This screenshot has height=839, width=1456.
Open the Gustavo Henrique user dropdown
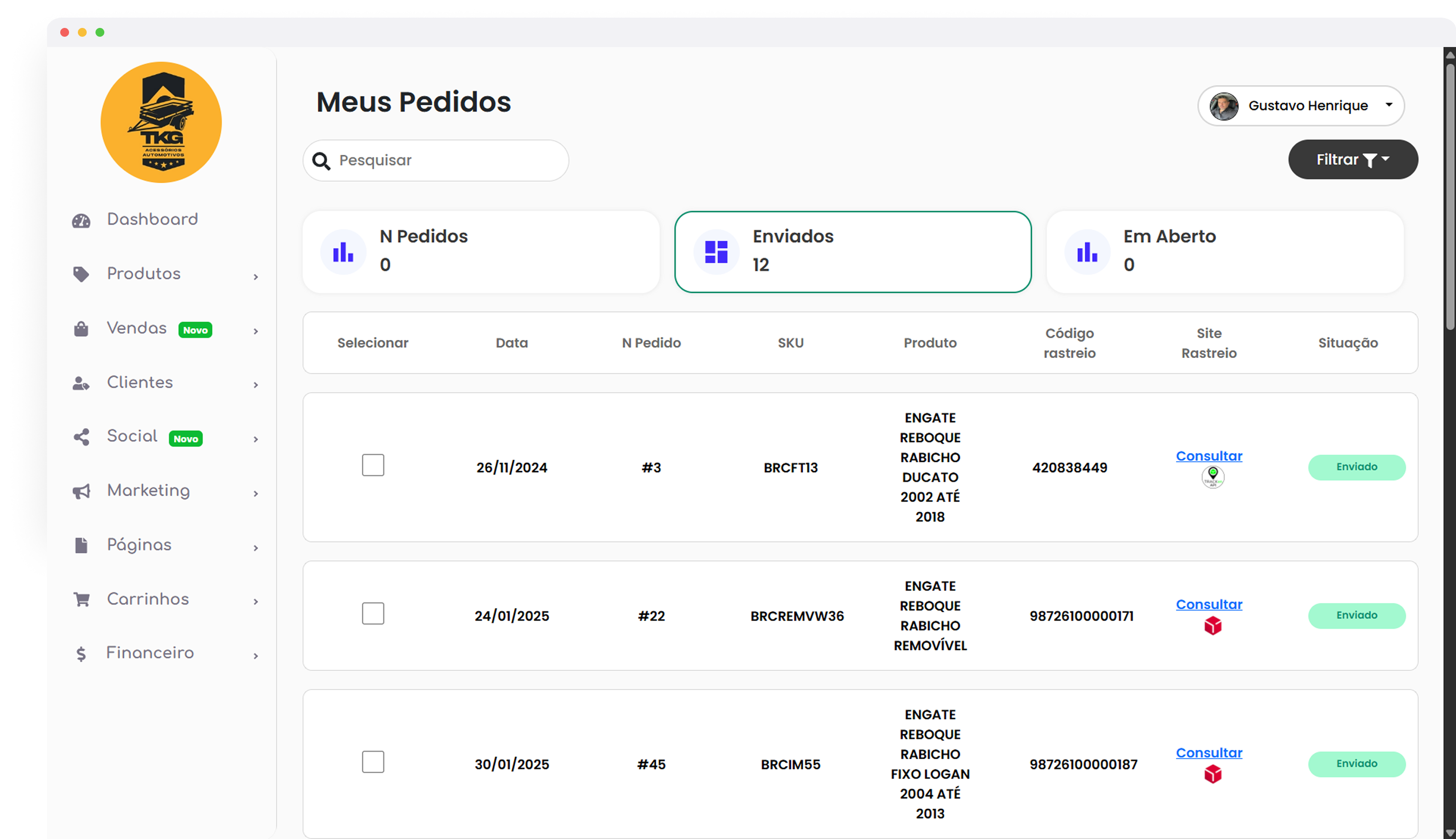1300,106
